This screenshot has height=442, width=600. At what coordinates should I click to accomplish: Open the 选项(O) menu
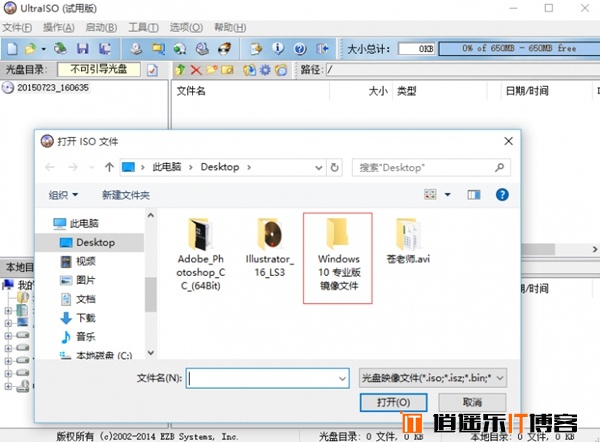coord(186,28)
